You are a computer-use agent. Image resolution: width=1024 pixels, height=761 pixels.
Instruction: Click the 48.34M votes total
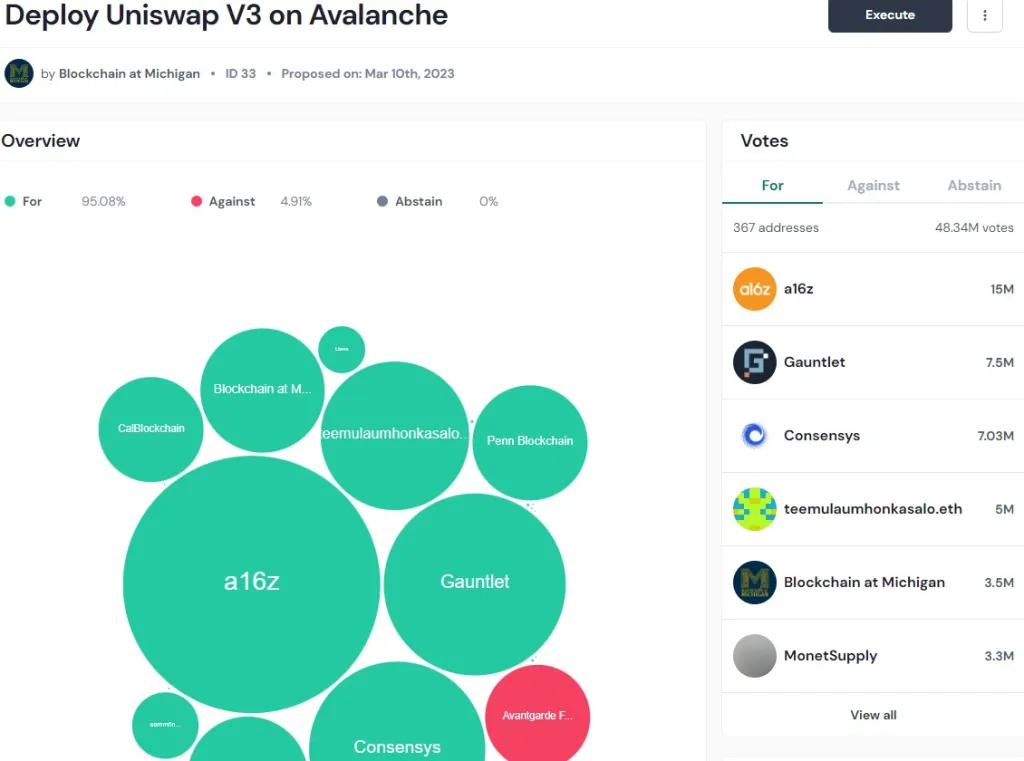(974, 227)
